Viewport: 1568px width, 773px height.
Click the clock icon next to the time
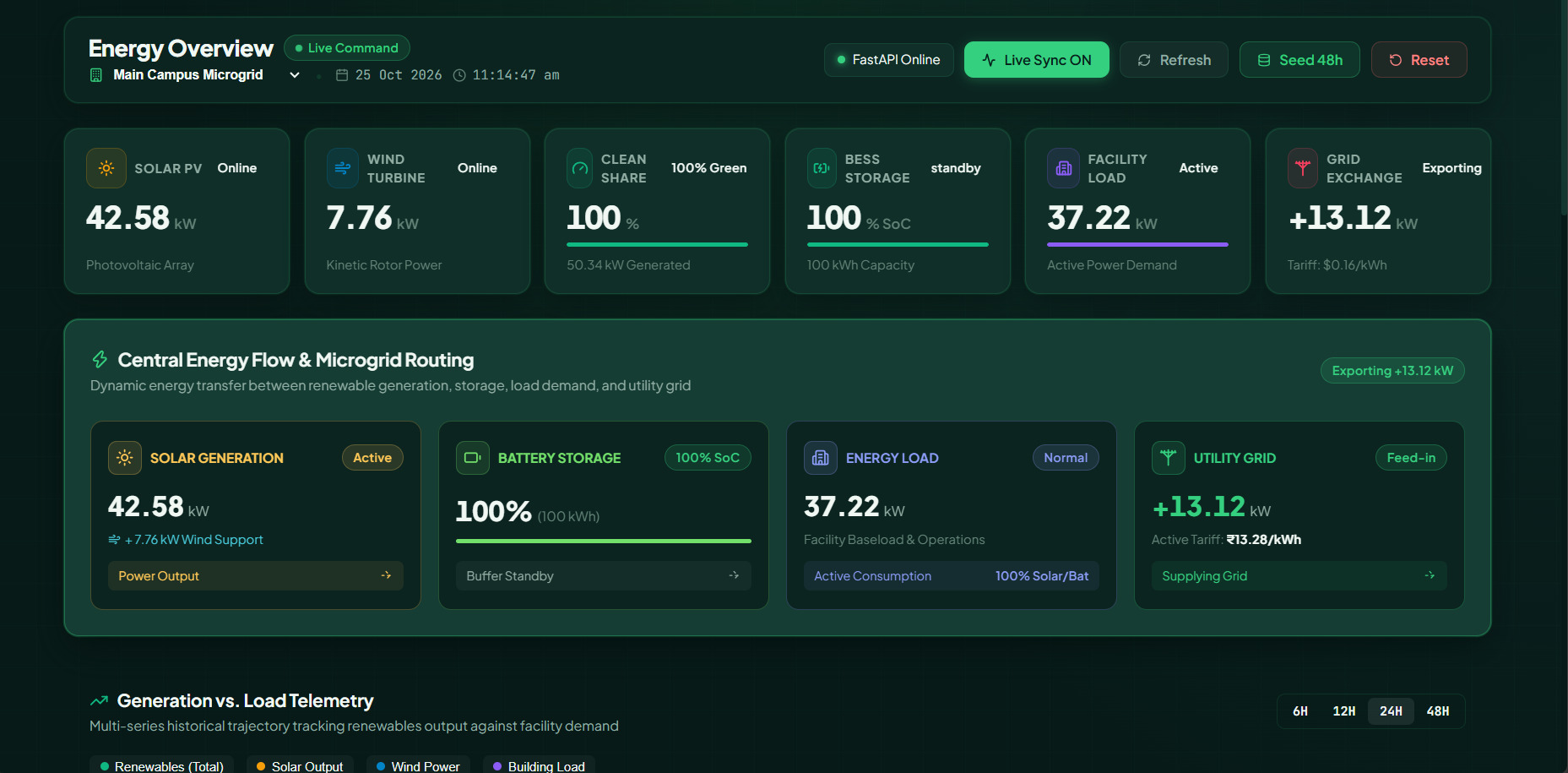tap(459, 75)
